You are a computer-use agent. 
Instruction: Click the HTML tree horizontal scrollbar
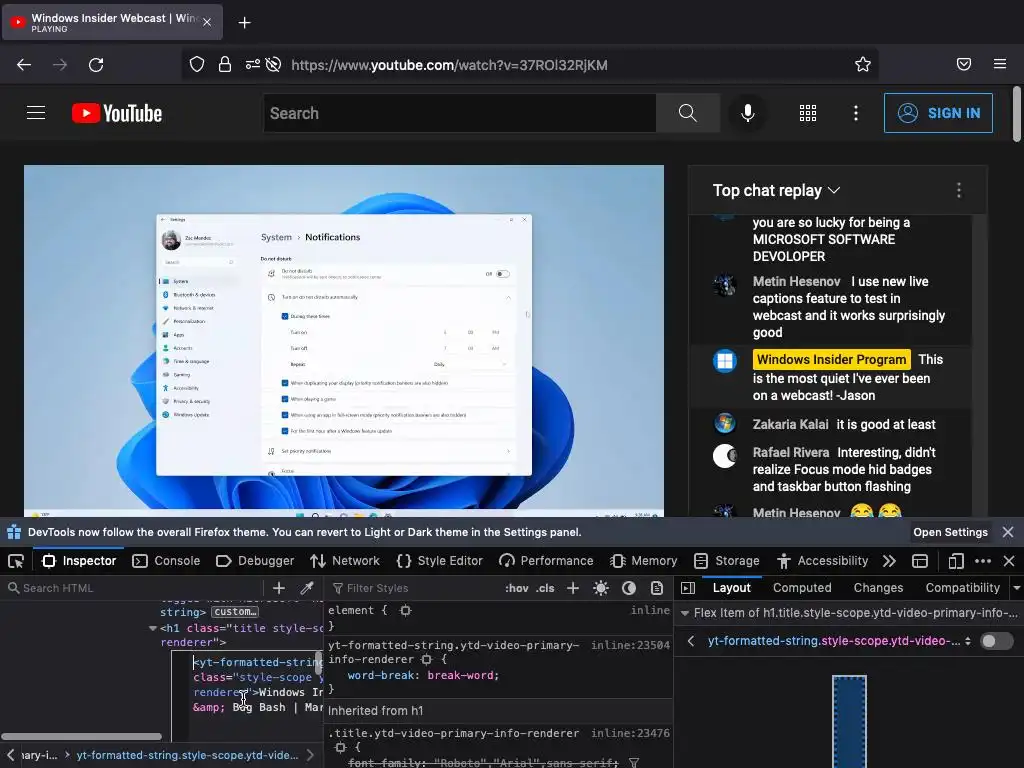(x=82, y=737)
